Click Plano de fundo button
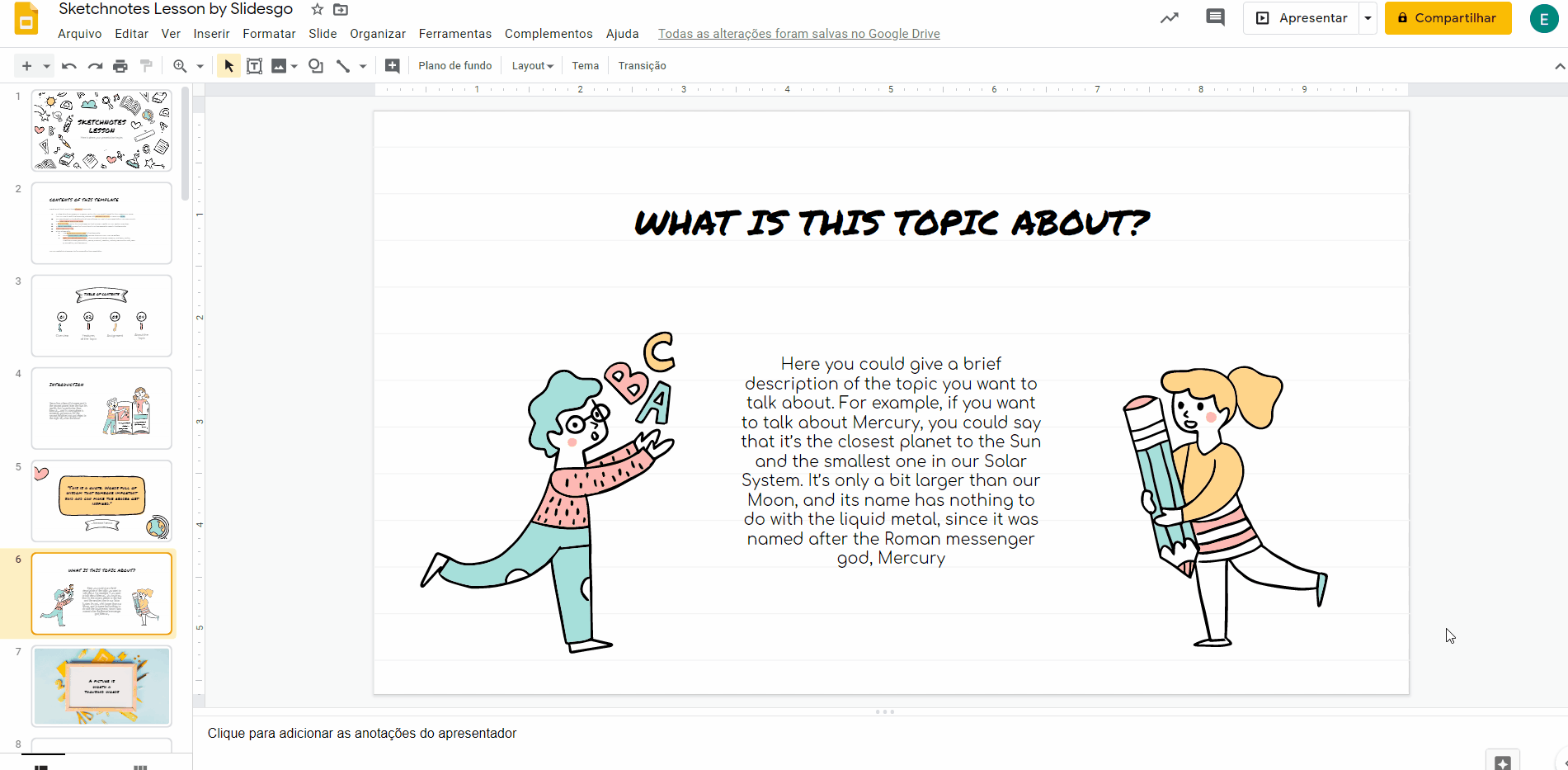The width and height of the screenshot is (1568, 770). (x=455, y=66)
